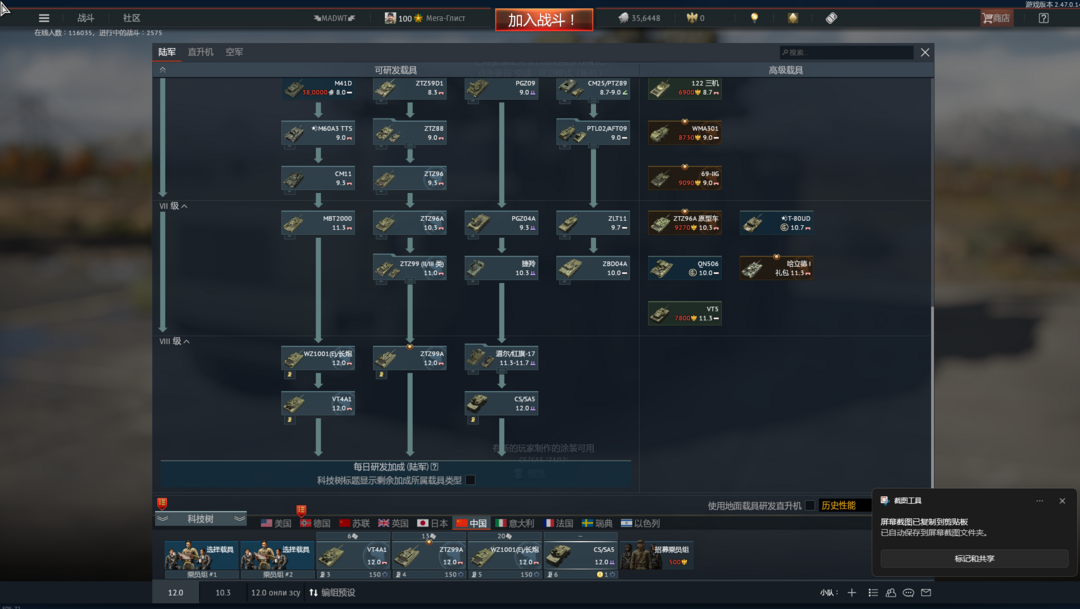1080x609 pixels.
Task: Switch to the 以色列 nation tab
Action: [641, 524]
